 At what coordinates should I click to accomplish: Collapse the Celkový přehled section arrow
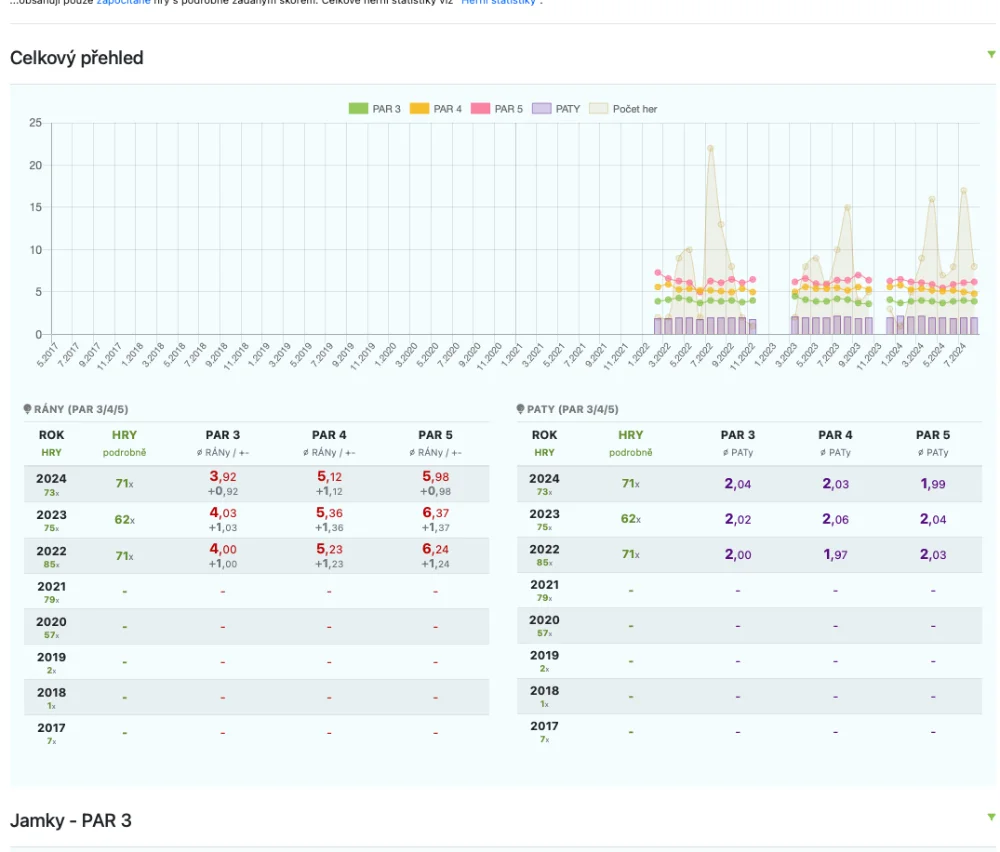pyautogui.click(x=991, y=55)
